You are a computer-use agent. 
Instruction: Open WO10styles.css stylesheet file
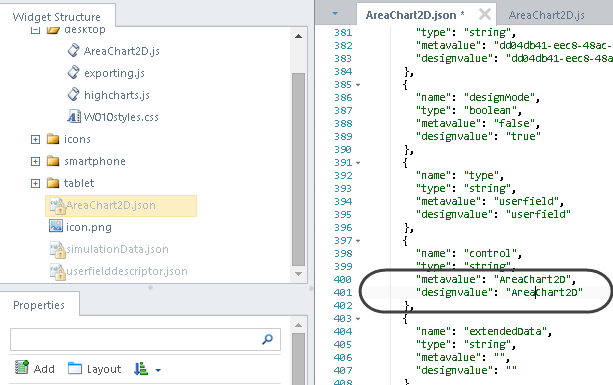coord(121,117)
